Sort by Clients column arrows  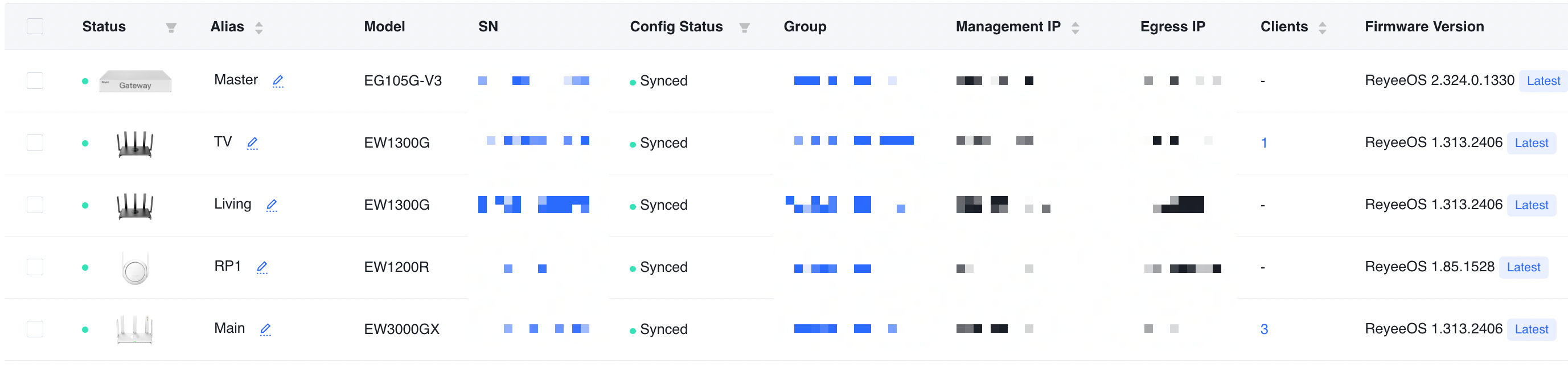tap(1323, 27)
